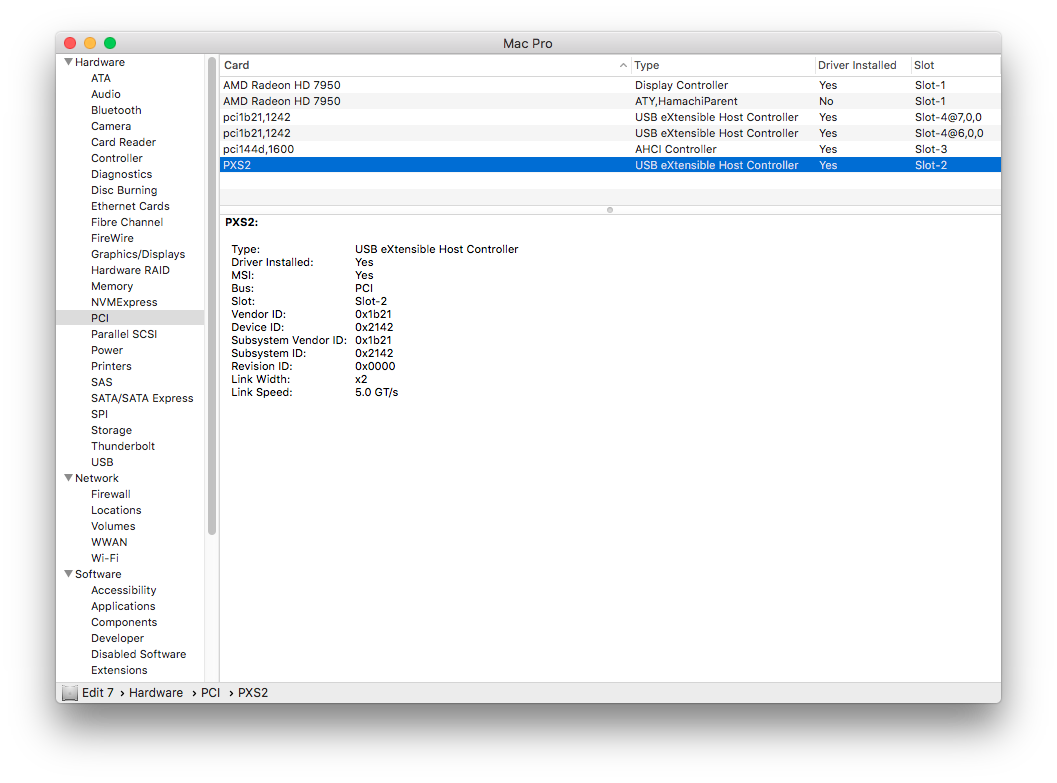The height and width of the screenshot is (783, 1057).
Task: Select Developer under Software
Action: 117,638
